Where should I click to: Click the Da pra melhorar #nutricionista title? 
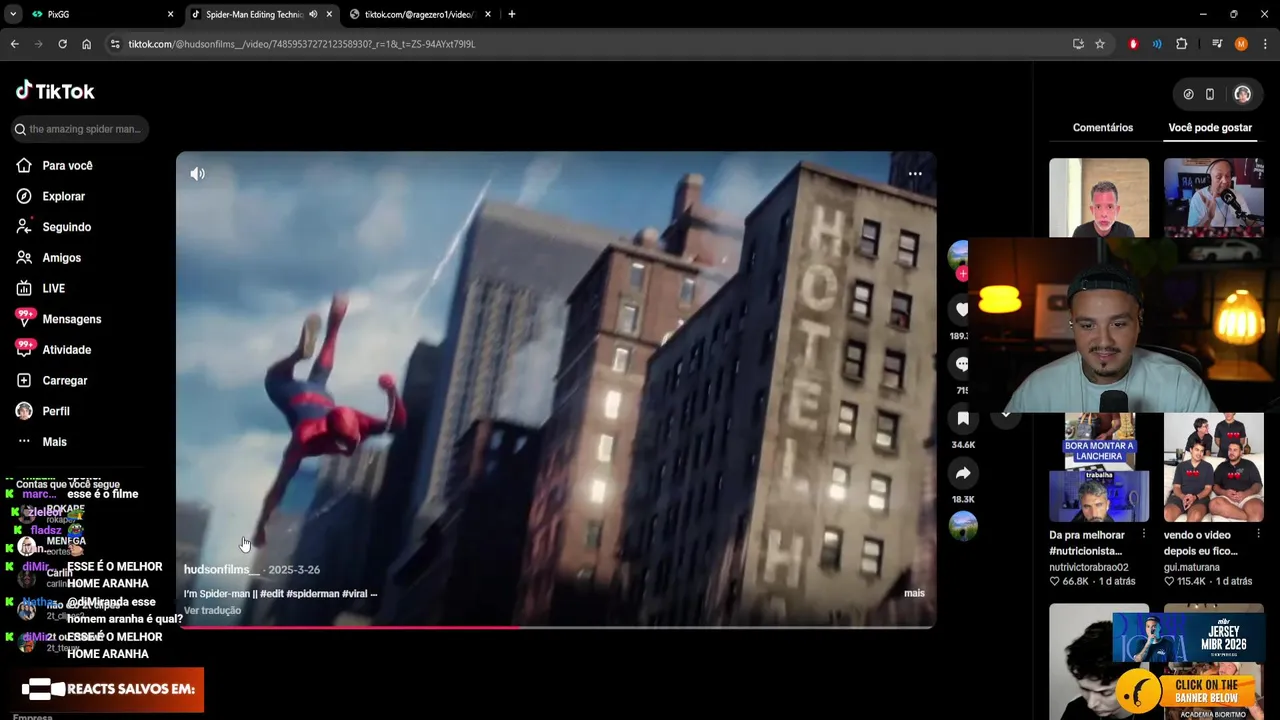tap(1086, 543)
